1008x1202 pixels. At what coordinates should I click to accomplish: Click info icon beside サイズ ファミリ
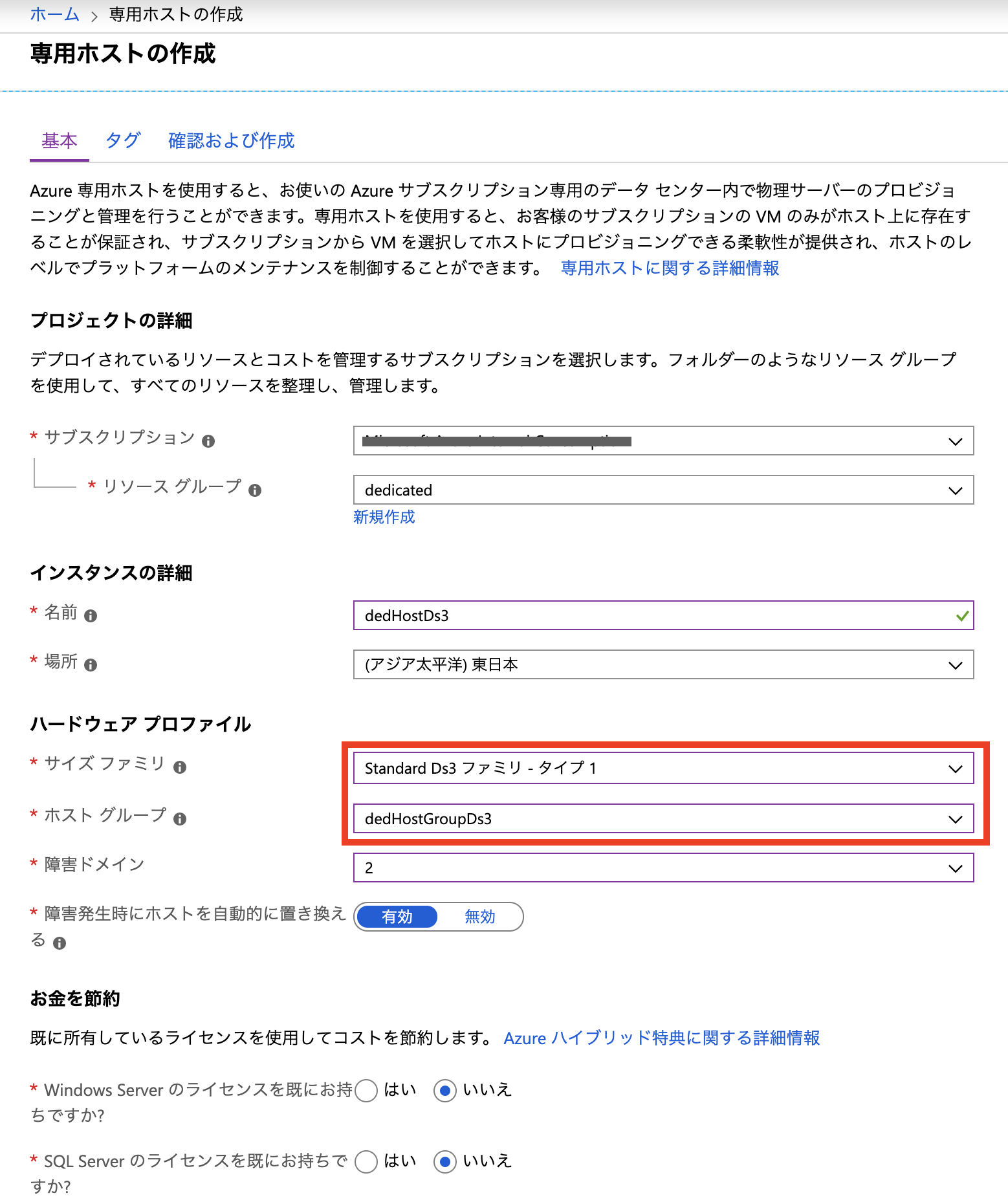pos(180,767)
